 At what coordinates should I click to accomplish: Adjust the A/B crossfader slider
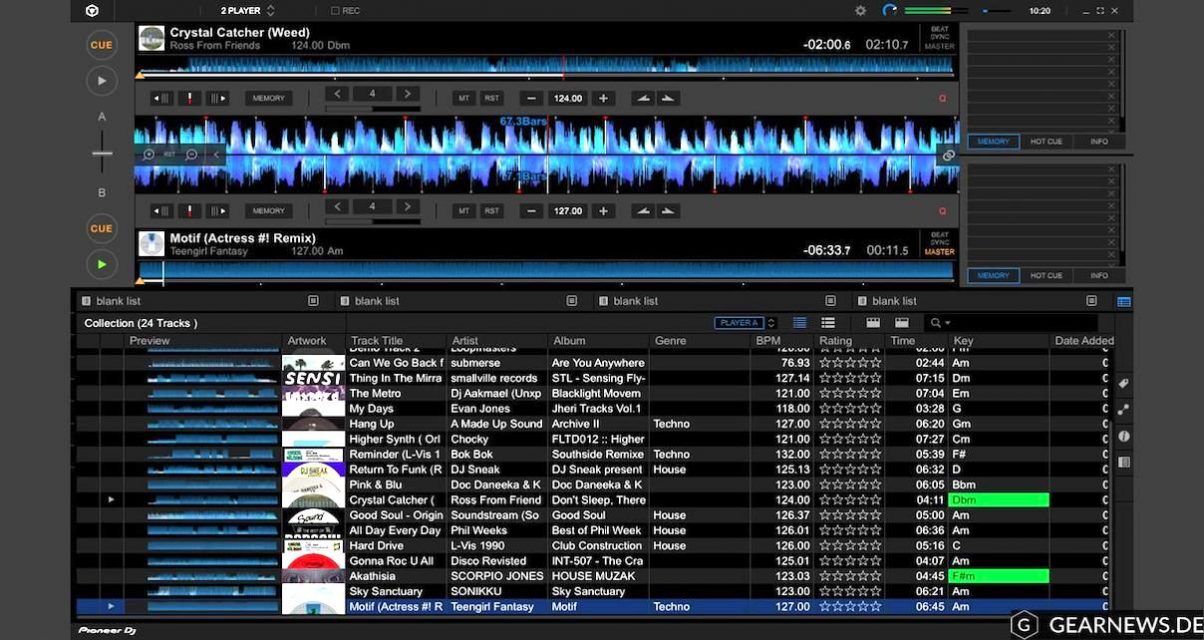tap(101, 153)
